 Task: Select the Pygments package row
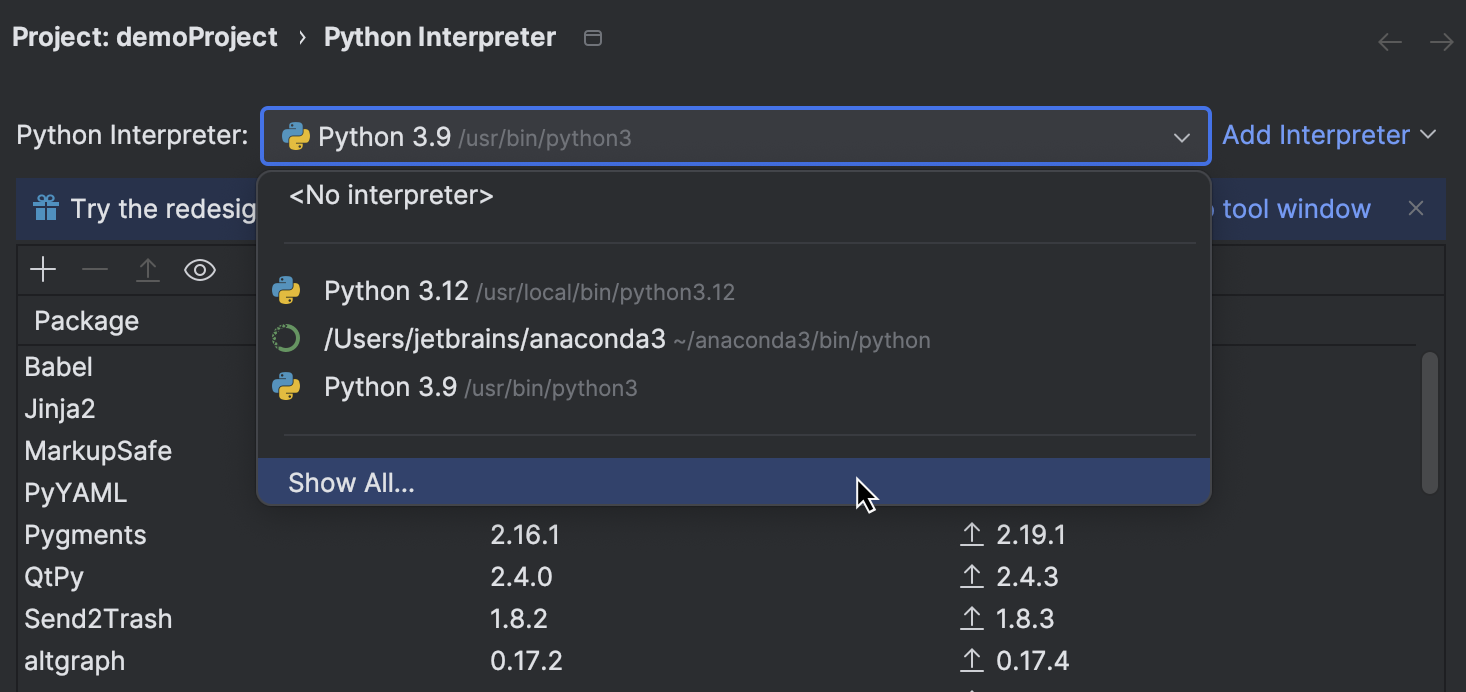(x=86, y=535)
